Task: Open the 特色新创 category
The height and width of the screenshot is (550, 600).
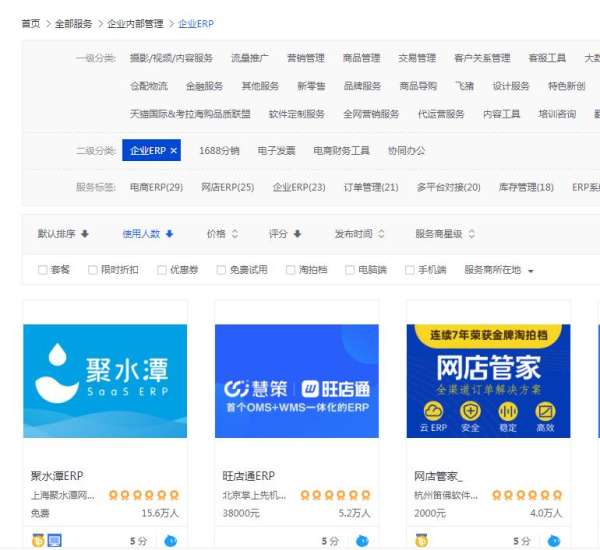Action: coord(567,86)
